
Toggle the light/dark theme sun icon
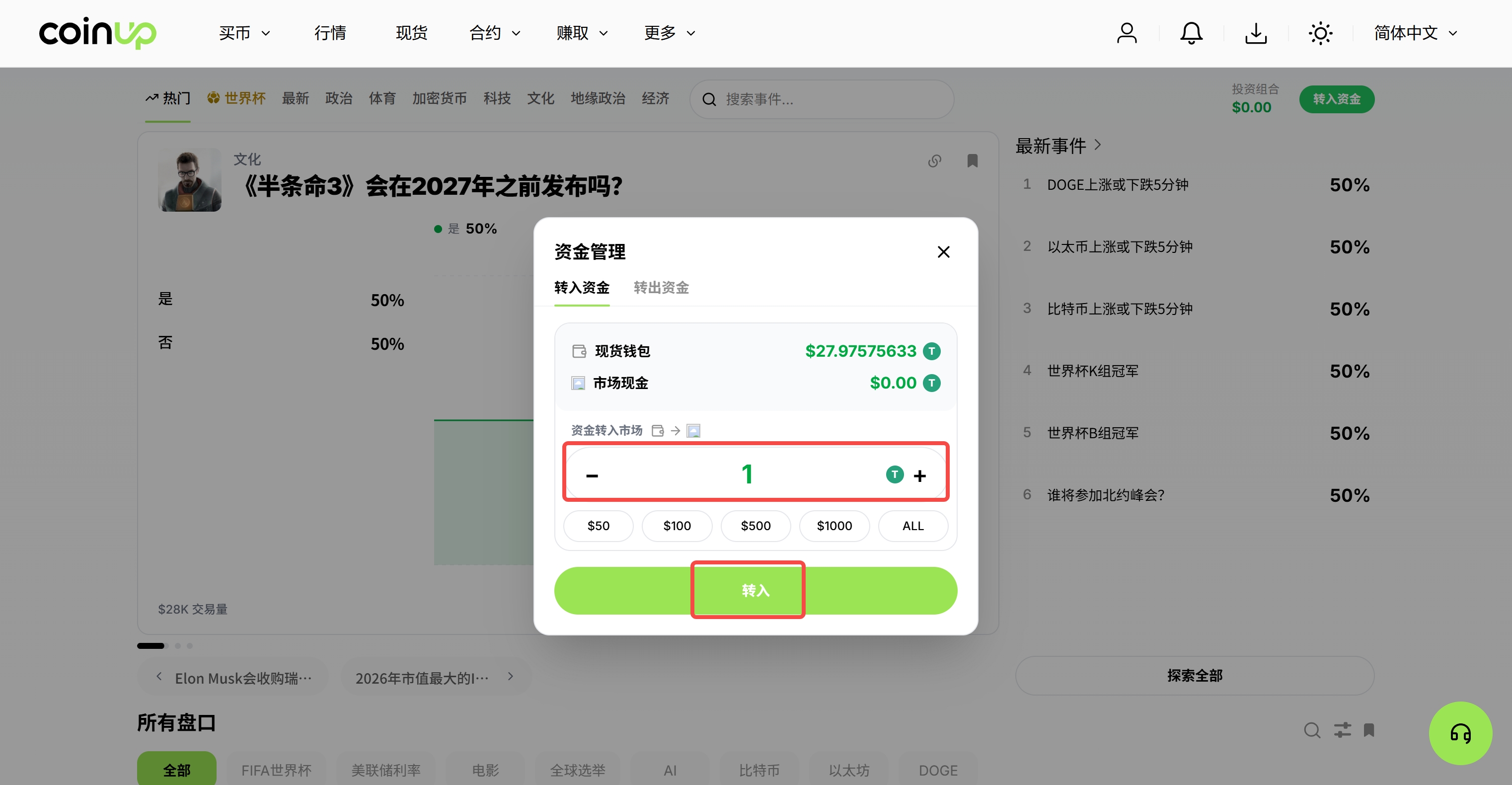(x=1320, y=33)
